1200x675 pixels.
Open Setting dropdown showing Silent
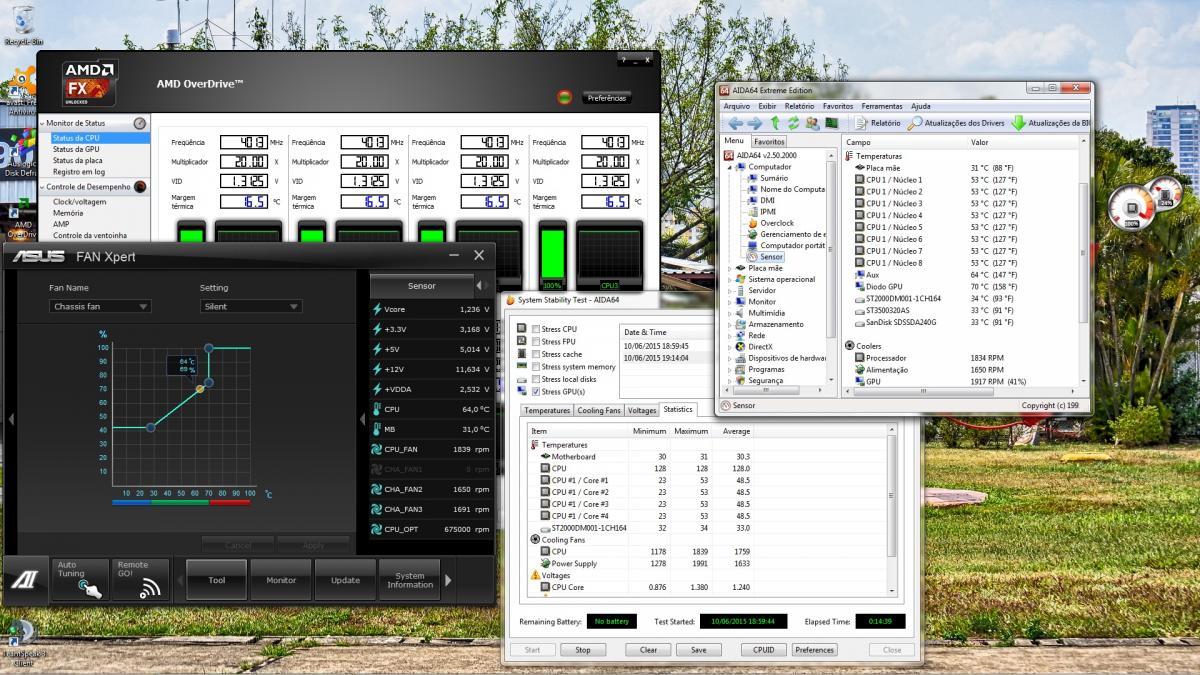click(250, 306)
